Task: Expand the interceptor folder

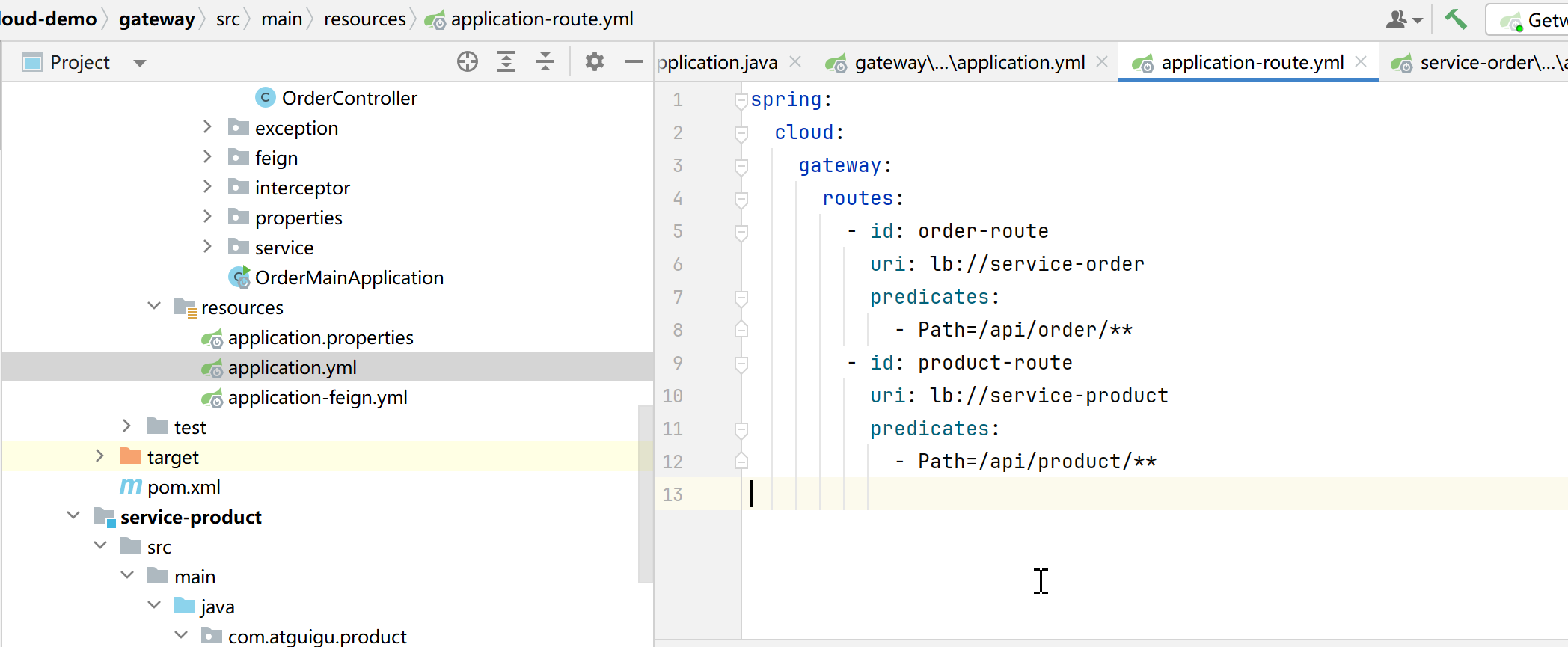Action: (207, 187)
